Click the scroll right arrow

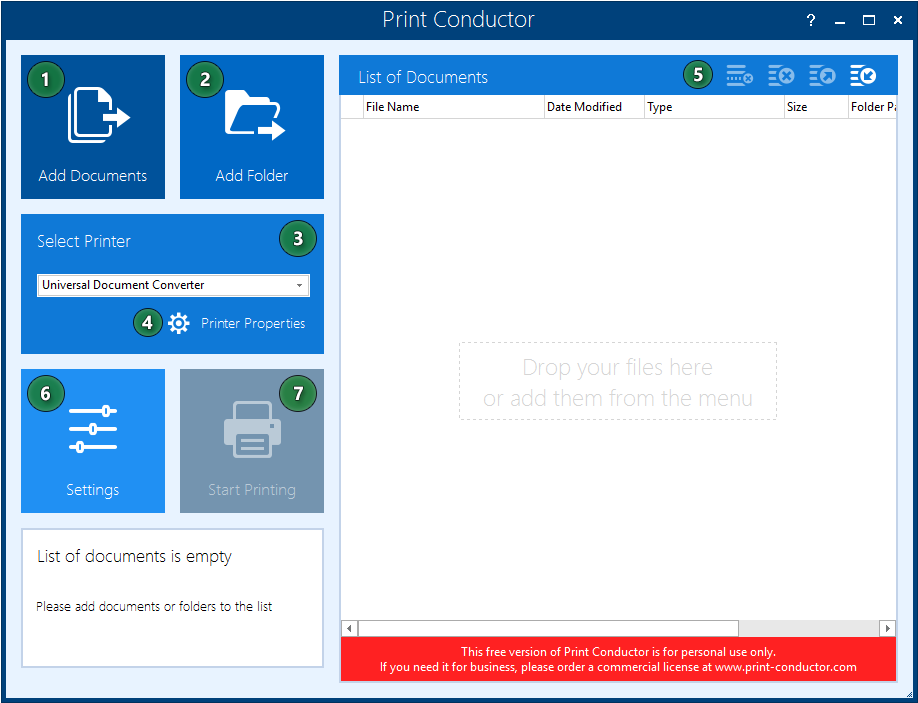[888, 629]
